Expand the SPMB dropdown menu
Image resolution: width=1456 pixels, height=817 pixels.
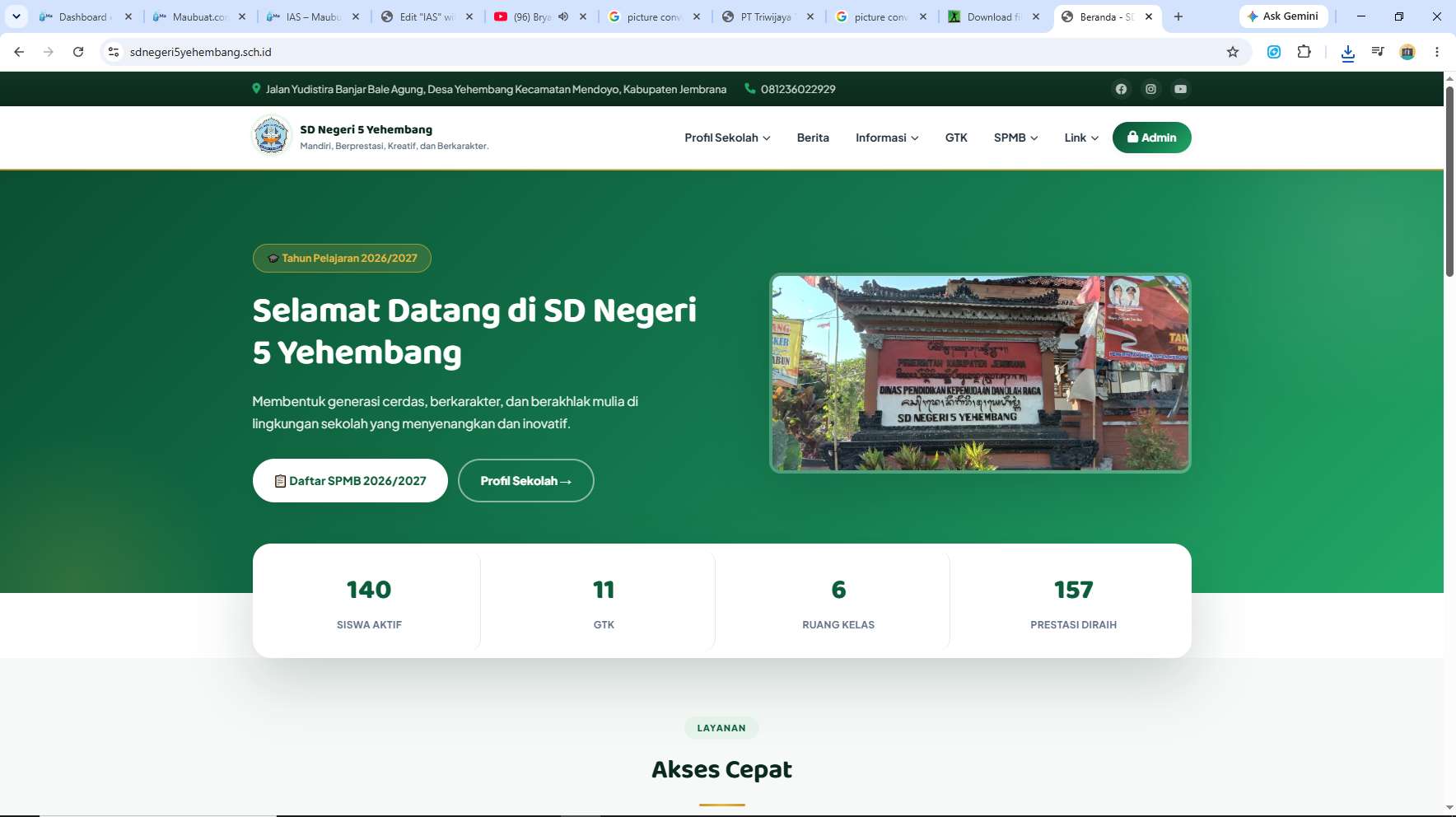pos(1015,138)
